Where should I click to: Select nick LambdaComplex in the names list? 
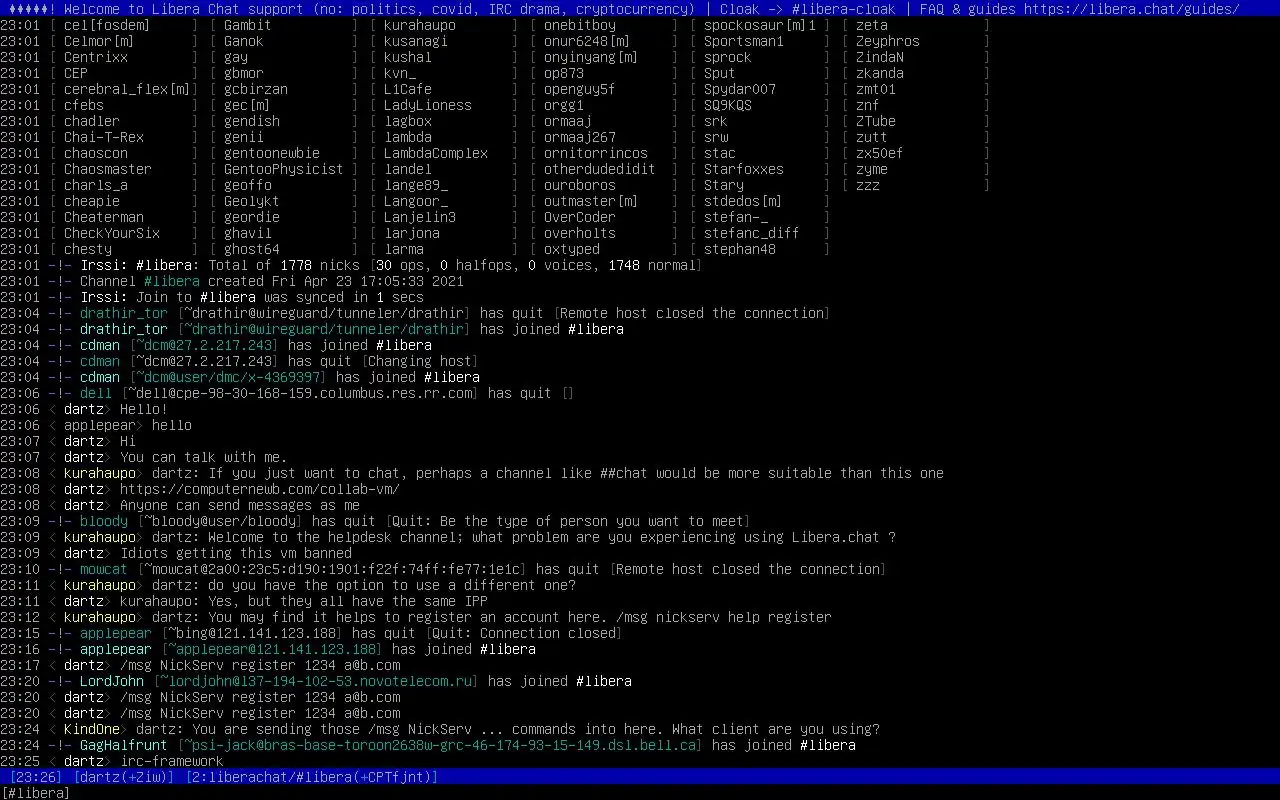[x=436, y=153]
